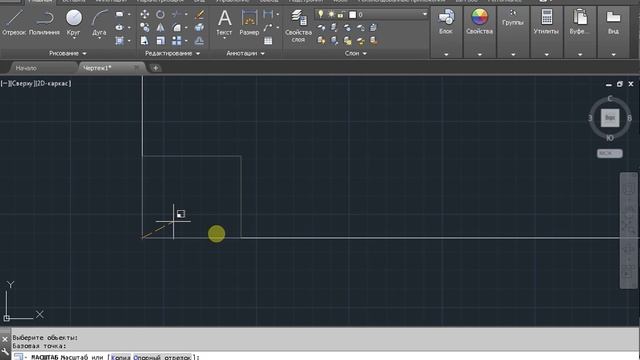Activate the Fillet tool in Редактирование
Viewport: 640px width, 360px height.
pyautogui.click(x=177, y=28)
